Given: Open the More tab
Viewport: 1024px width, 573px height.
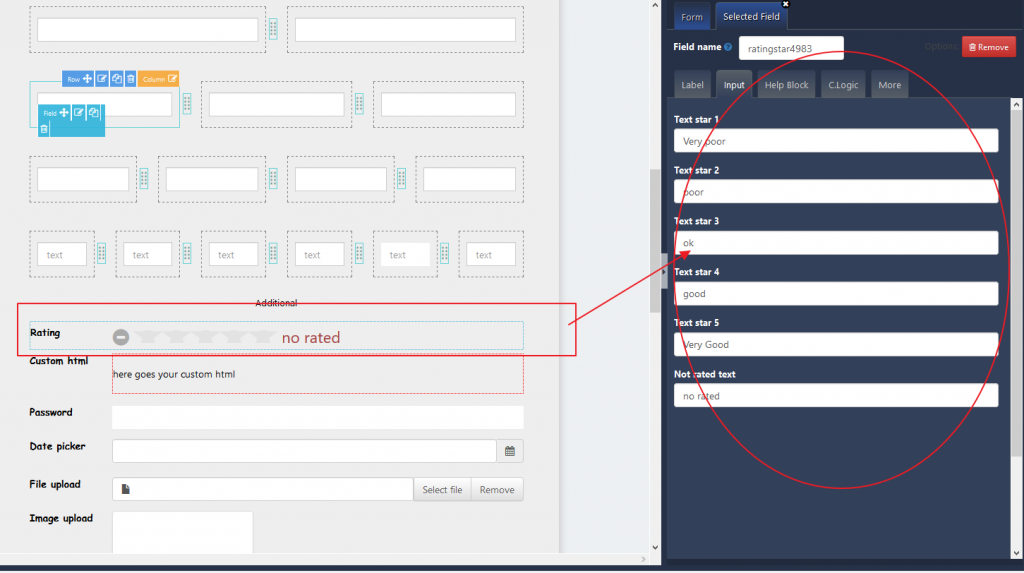Looking at the screenshot, I should coord(889,85).
